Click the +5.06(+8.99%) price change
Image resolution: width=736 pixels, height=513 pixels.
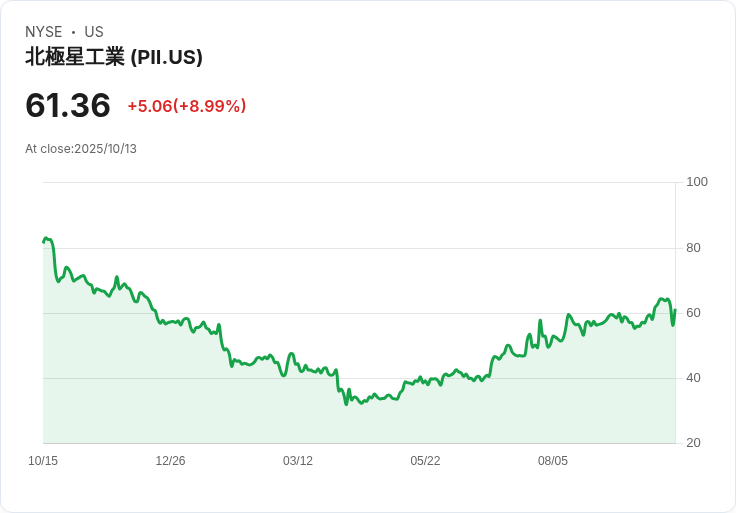186,106
